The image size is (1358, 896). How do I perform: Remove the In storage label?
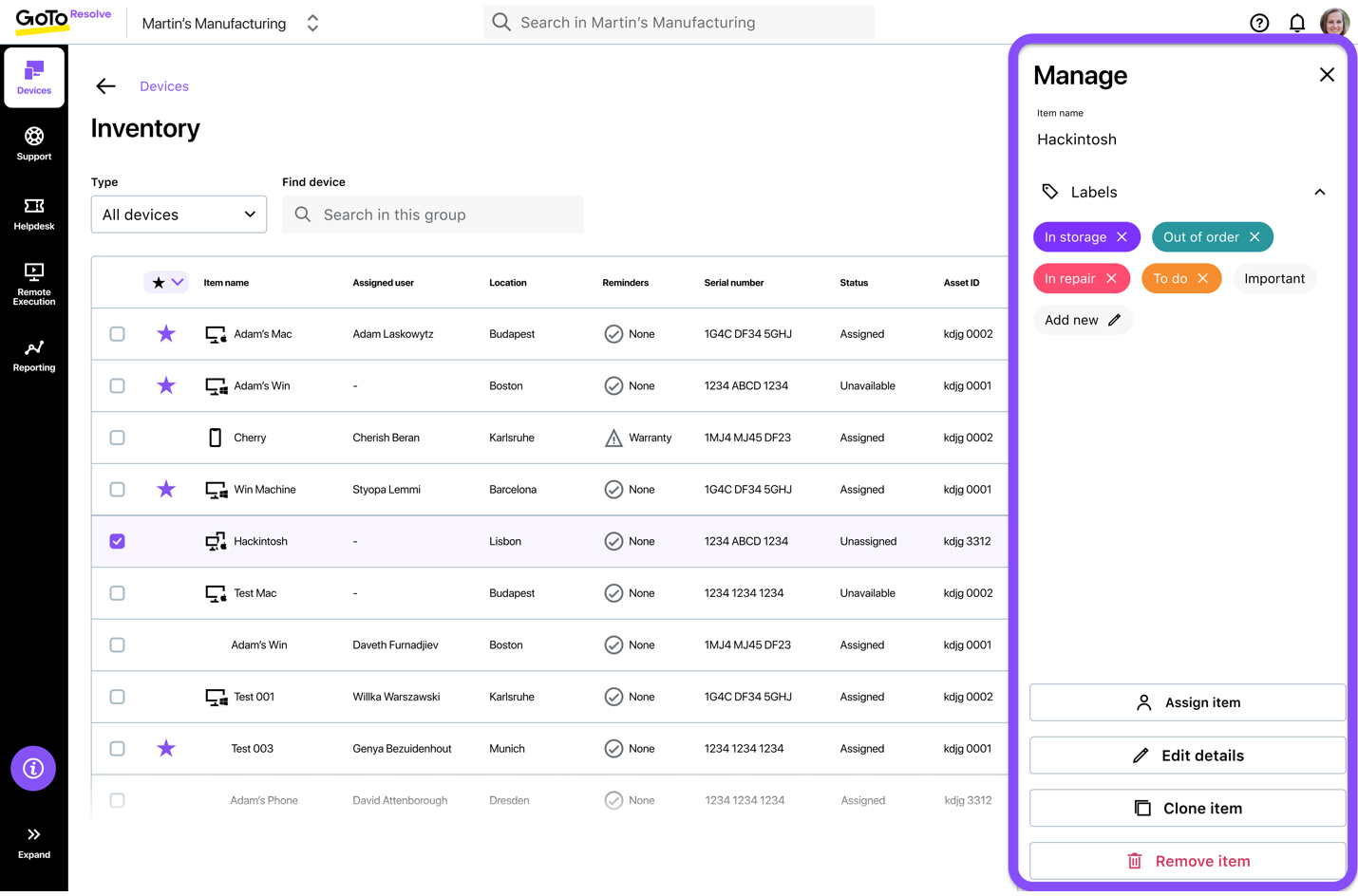(1123, 236)
